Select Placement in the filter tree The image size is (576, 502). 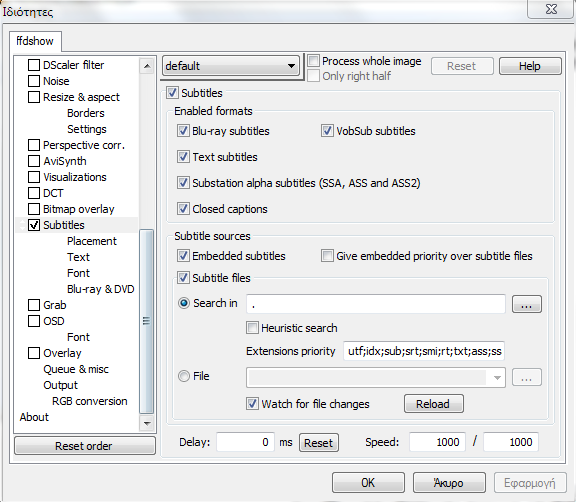tap(92, 241)
